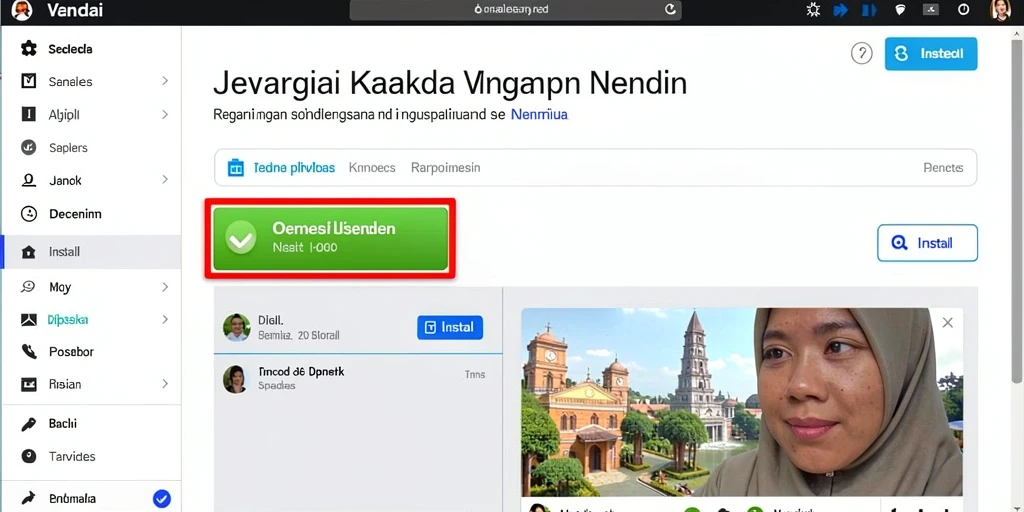Click the Posebor phone icon
Screen dimensions: 1024x512
29,352
